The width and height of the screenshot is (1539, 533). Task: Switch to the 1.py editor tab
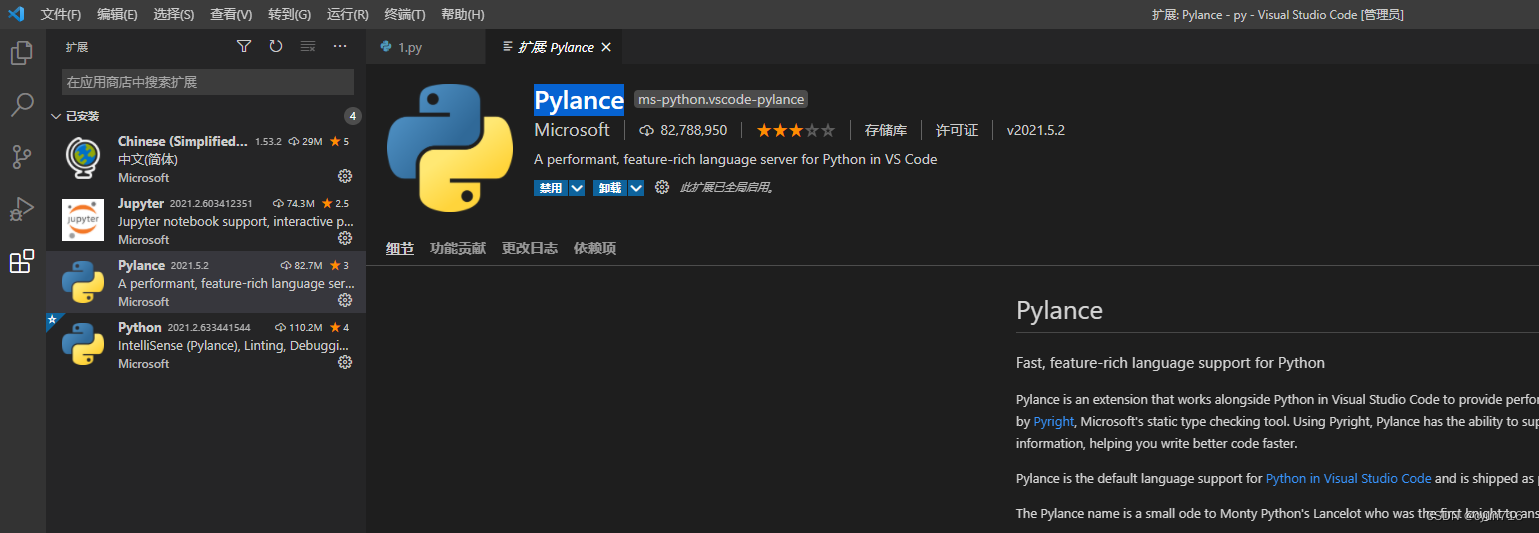point(426,47)
